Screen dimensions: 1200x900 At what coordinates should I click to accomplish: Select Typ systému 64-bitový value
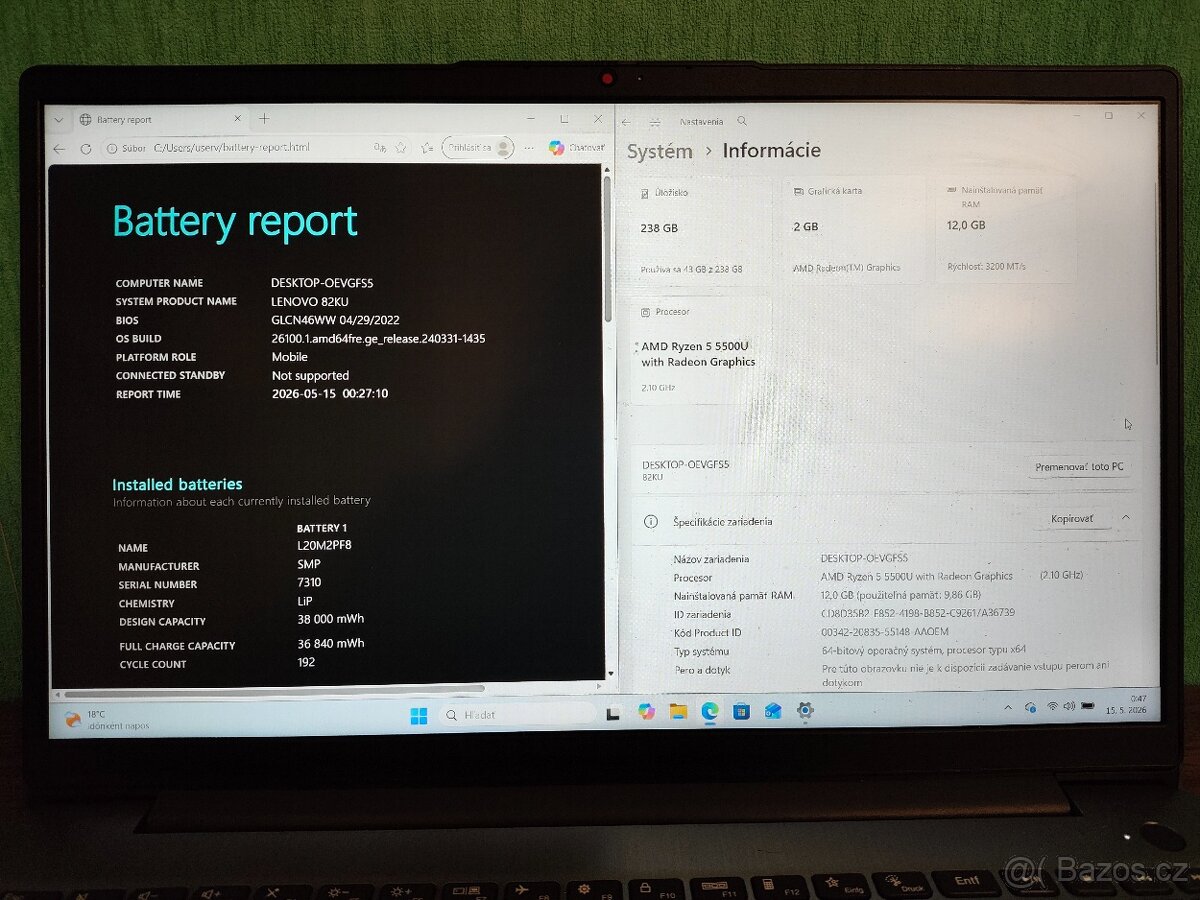[x=923, y=650]
